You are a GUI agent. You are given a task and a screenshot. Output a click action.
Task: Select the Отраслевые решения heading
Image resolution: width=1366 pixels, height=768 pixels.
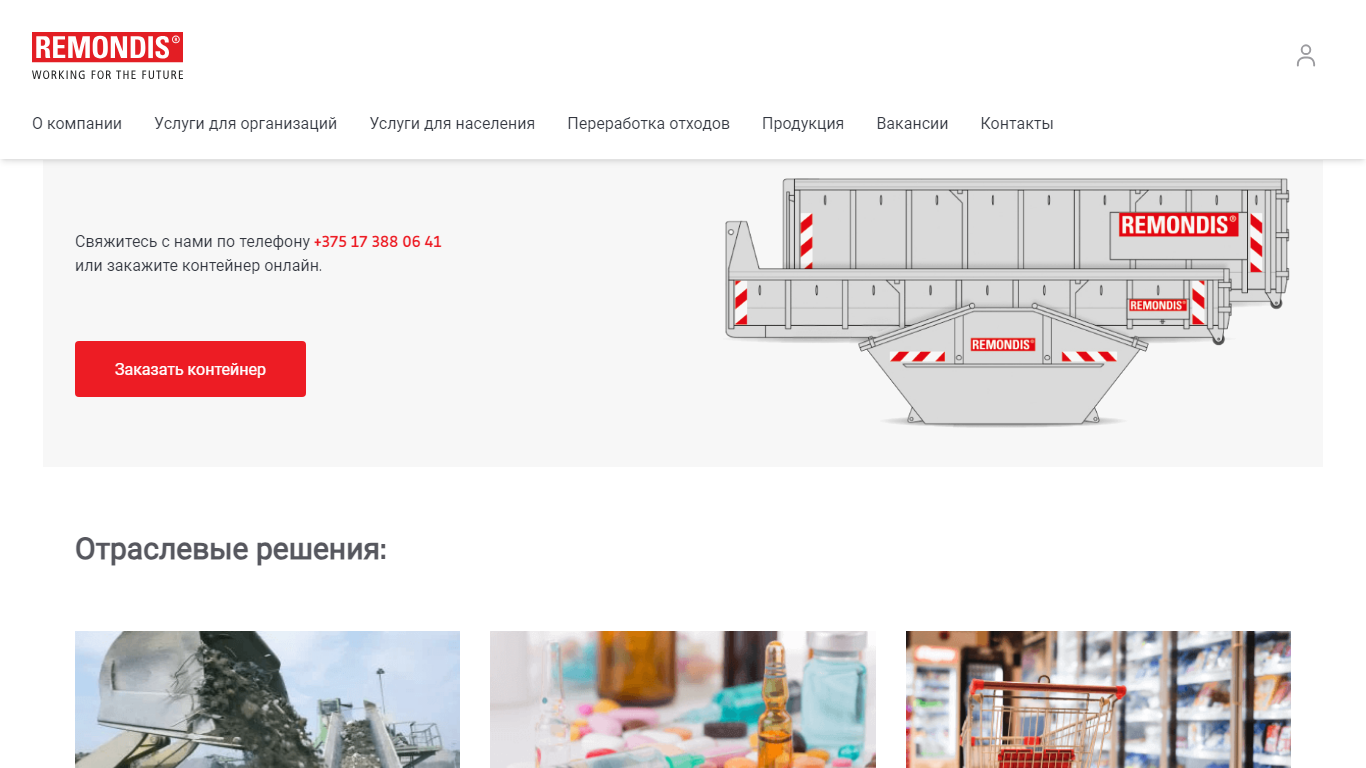(231, 550)
